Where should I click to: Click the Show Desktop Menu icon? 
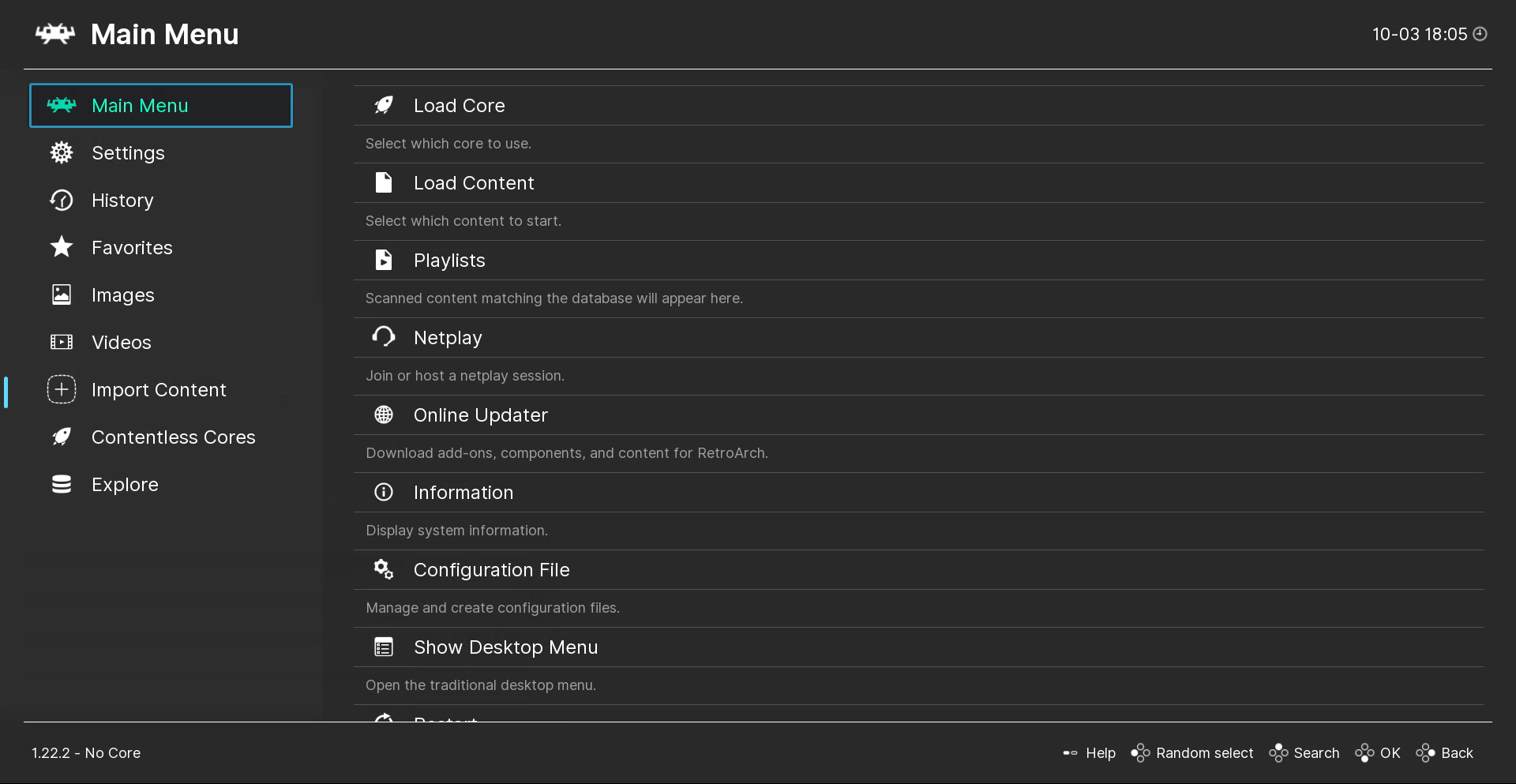384,647
